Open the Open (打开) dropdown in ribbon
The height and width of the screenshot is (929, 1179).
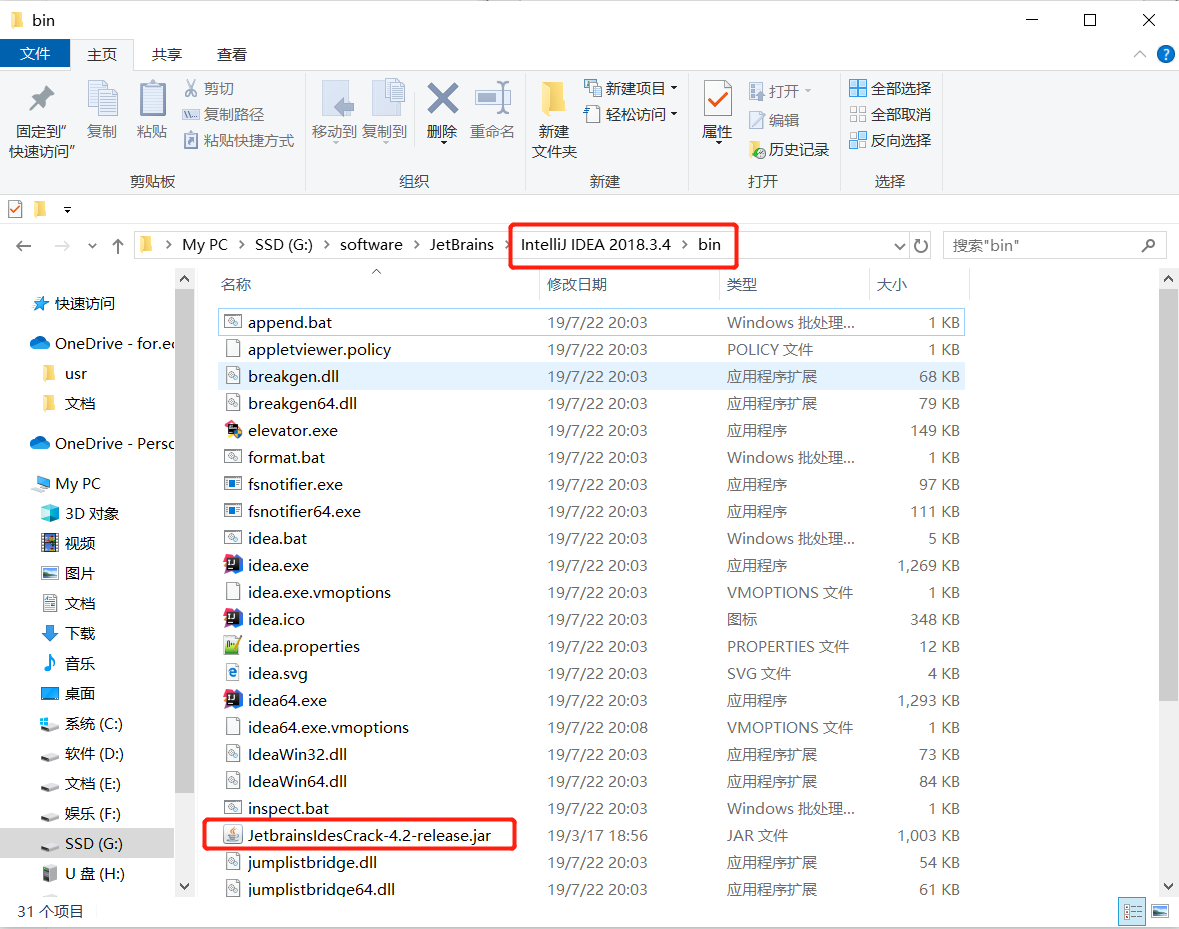tap(780, 91)
